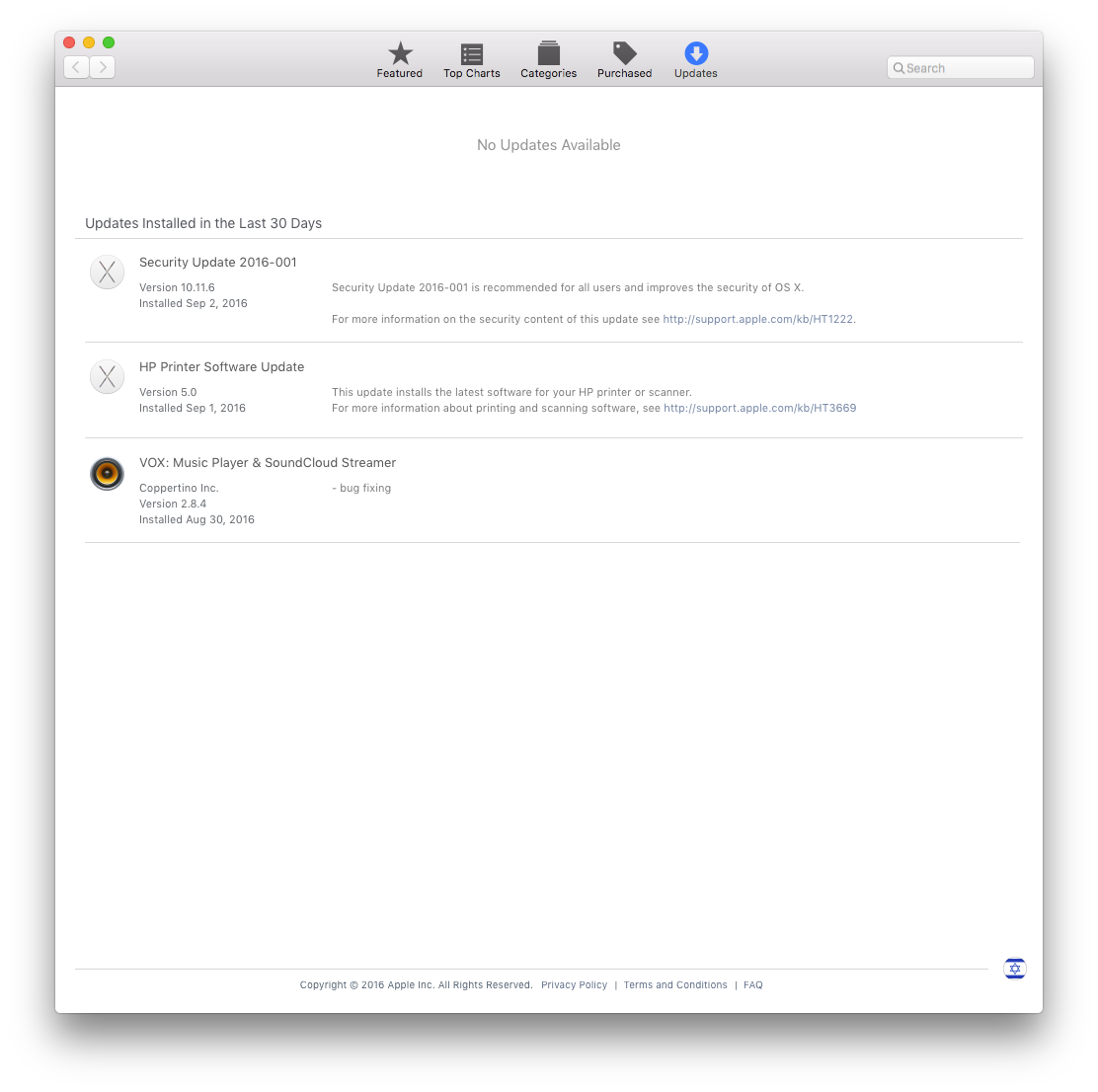The image size is (1098, 1092).
Task: Click the Version 2.8.4 text
Action: click(x=173, y=504)
